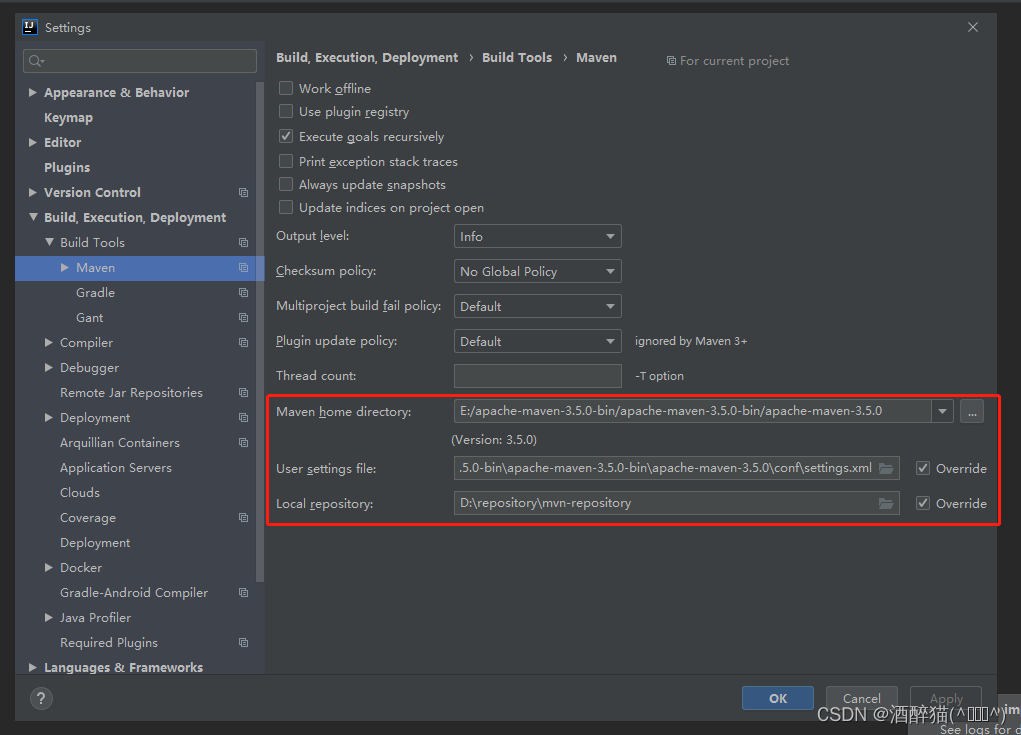Expand the Docker node arrow

pyautogui.click(x=49, y=568)
